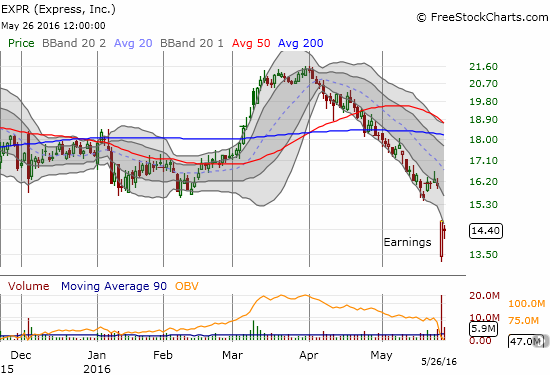550x375 pixels.
Task: Click the May 26 2016 12:00:00 timestamp
Action: 53,26
